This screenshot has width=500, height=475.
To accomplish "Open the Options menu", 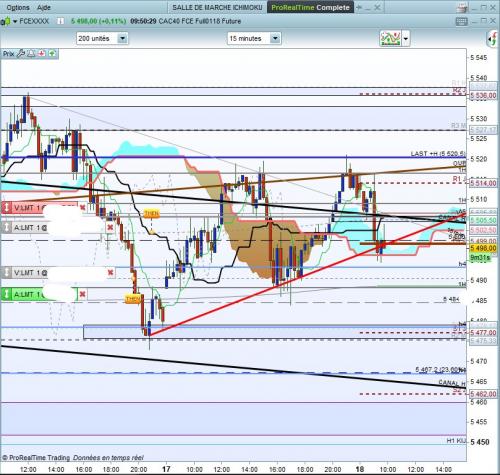I will click(18, 7).
